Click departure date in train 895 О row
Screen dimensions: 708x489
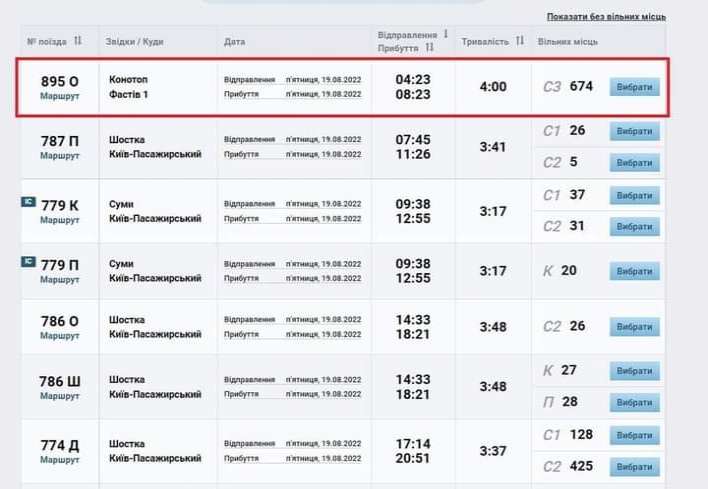click(x=323, y=80)
